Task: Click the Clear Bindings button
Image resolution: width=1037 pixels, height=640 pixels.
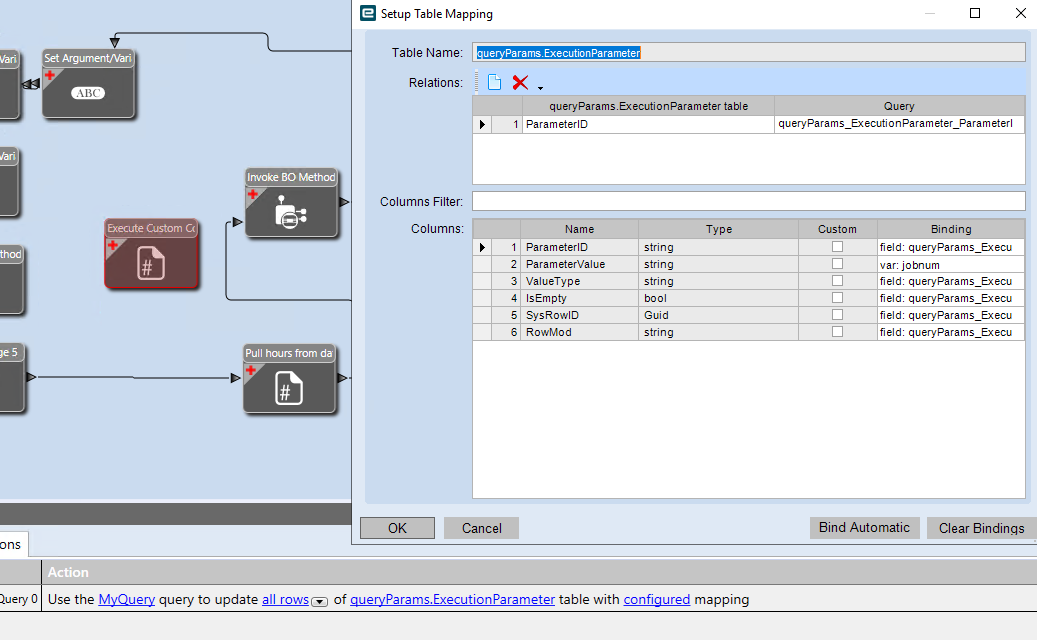Action: [x=981, y=528]
